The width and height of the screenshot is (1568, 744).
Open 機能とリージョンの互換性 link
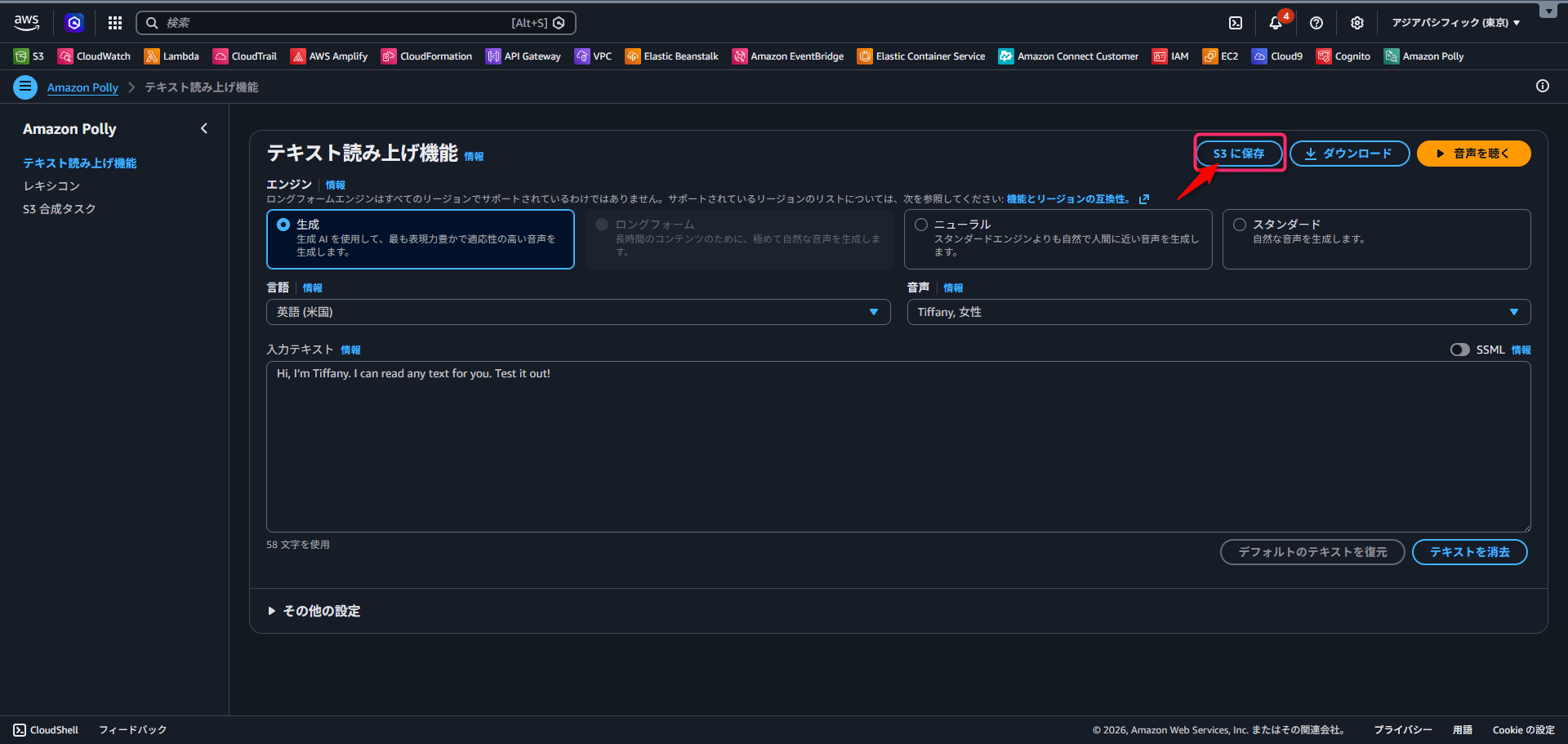[1068, 199]
